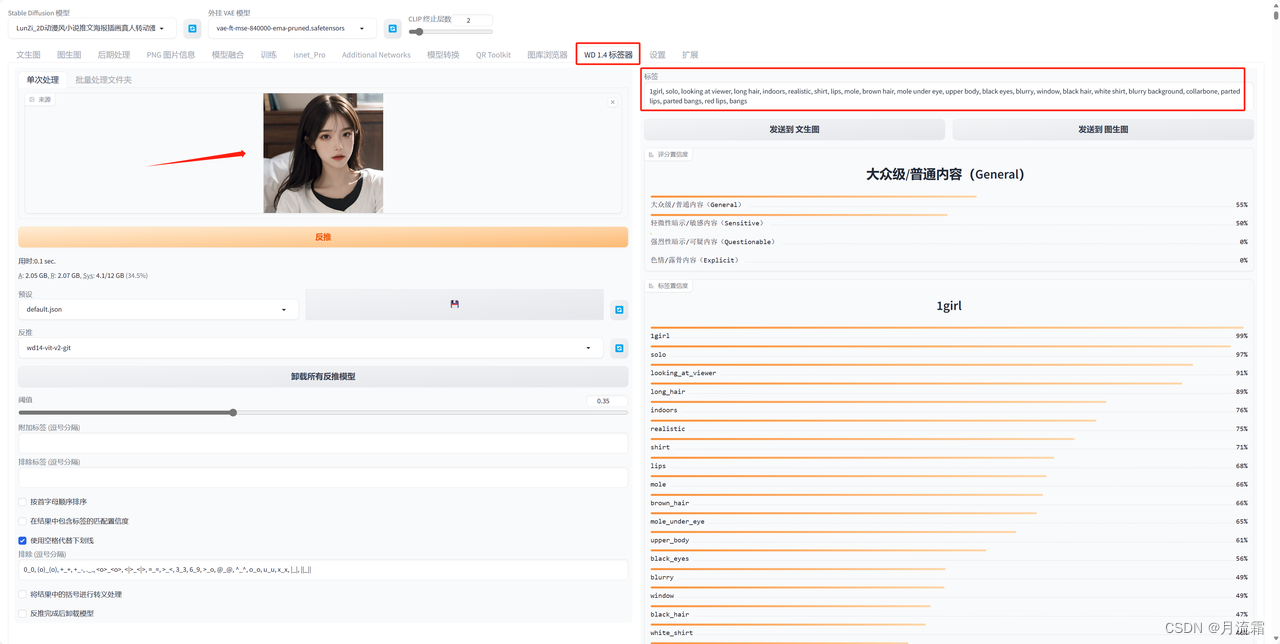The height and width of the screenshot is (644, 1280).
Task: Click the mole_under_eye tag row
Action: [x=948, y=521]
